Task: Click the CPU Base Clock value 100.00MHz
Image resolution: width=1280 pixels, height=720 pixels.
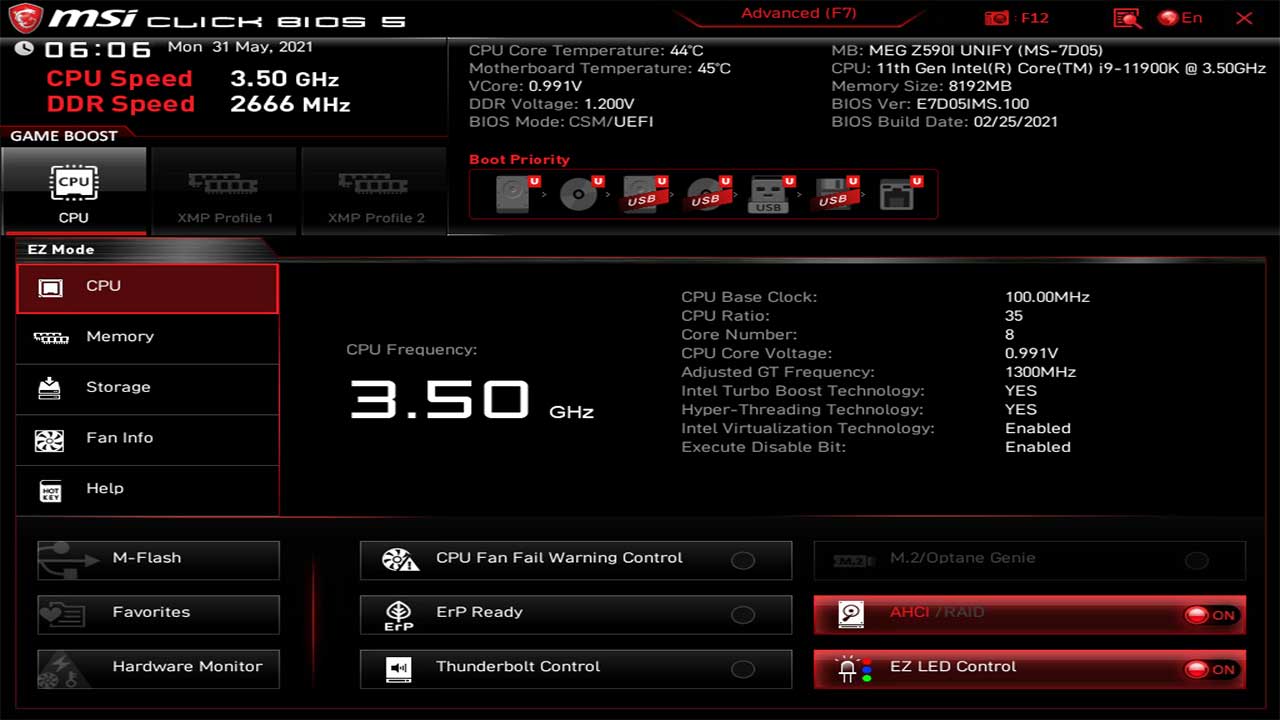Action: pos(1047,297)
